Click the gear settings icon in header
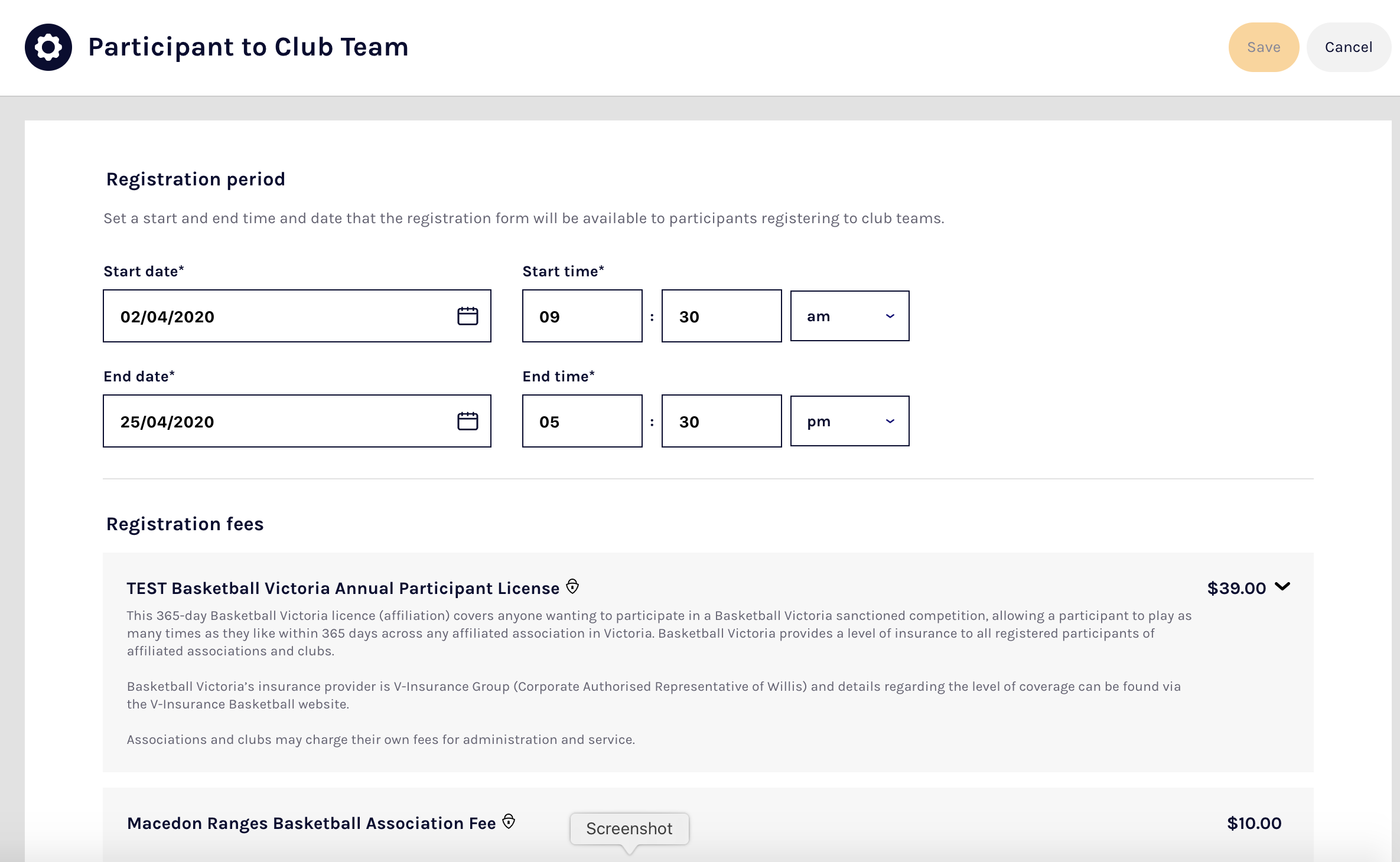The height and width of the screenshot is (862, 1400). tap(48, 47)
